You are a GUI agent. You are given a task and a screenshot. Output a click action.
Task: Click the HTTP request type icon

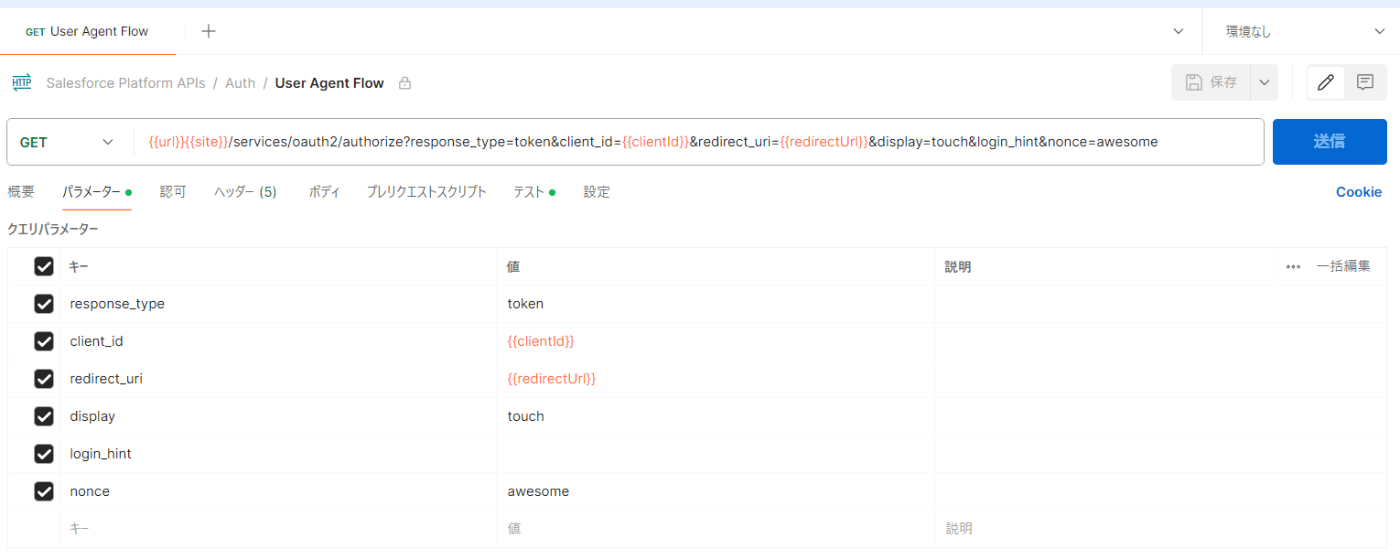tap(21, 83)
